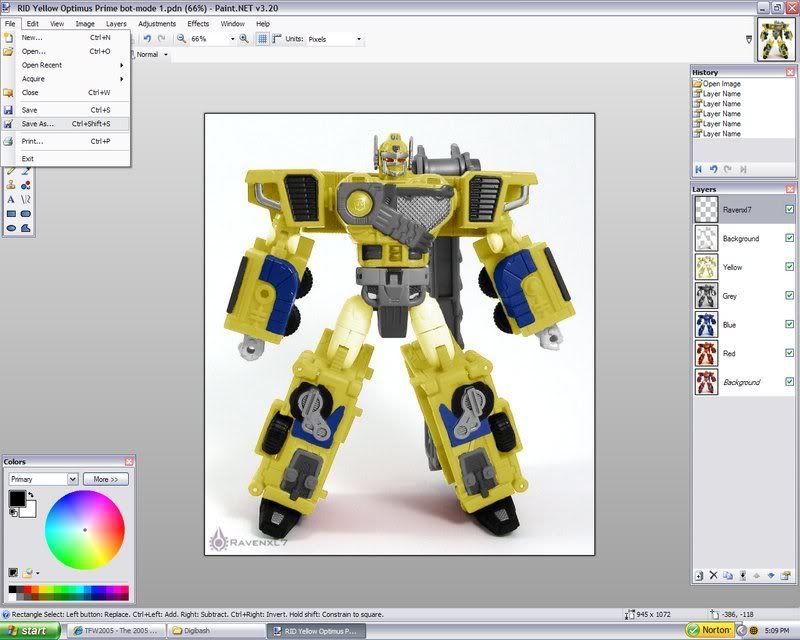Pick a hue on the color wheel
800x640 pixels.
pos(85,530)
